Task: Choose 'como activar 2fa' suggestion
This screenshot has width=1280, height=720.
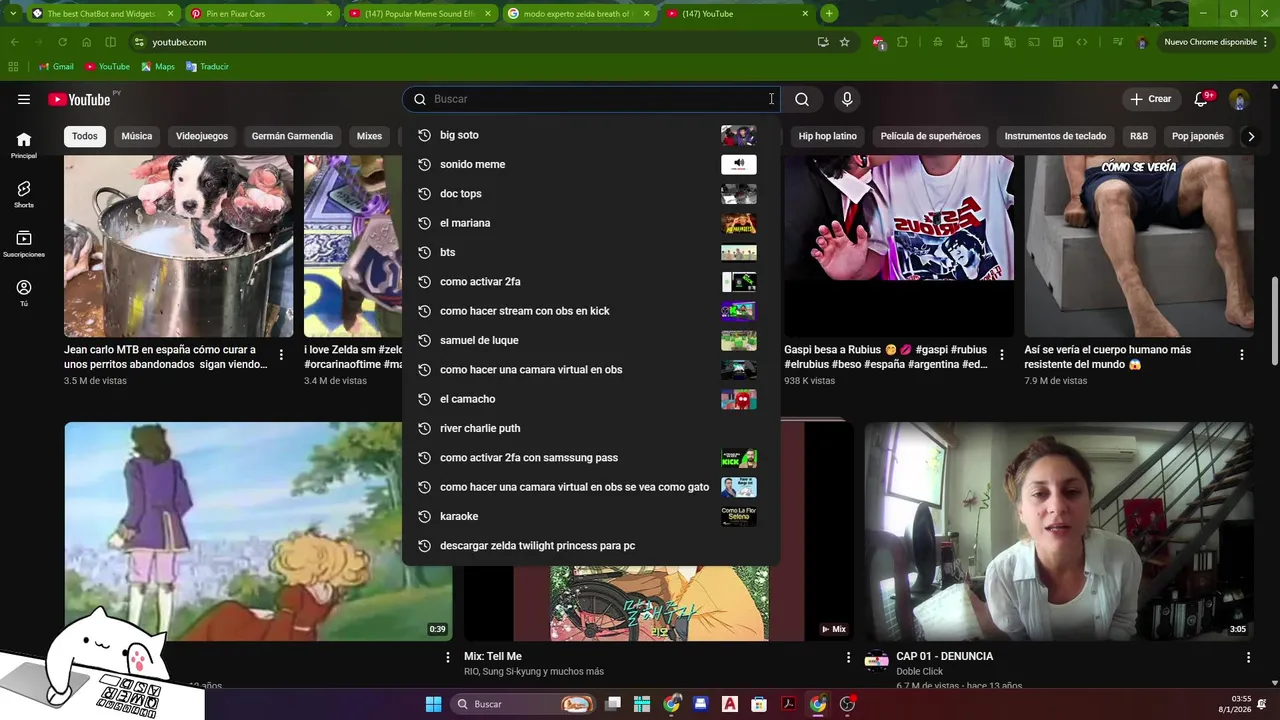Action: tap(591, 282)
